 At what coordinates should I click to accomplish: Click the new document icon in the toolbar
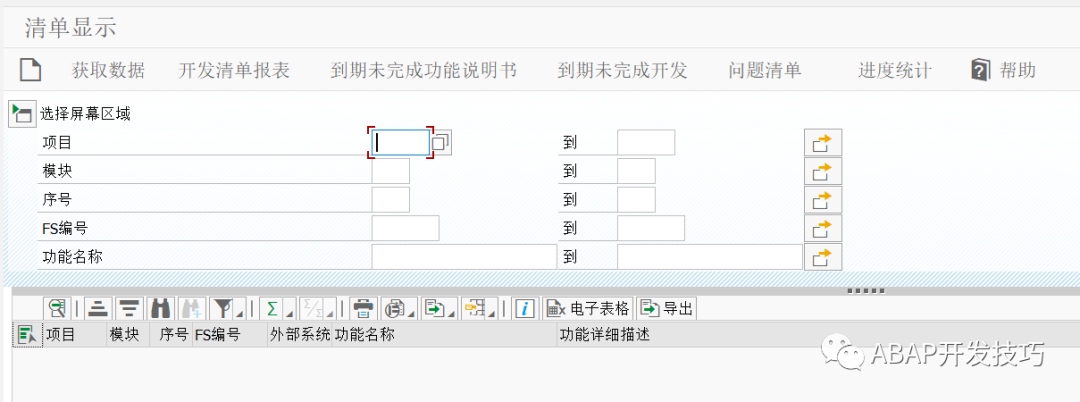[30, 70]
